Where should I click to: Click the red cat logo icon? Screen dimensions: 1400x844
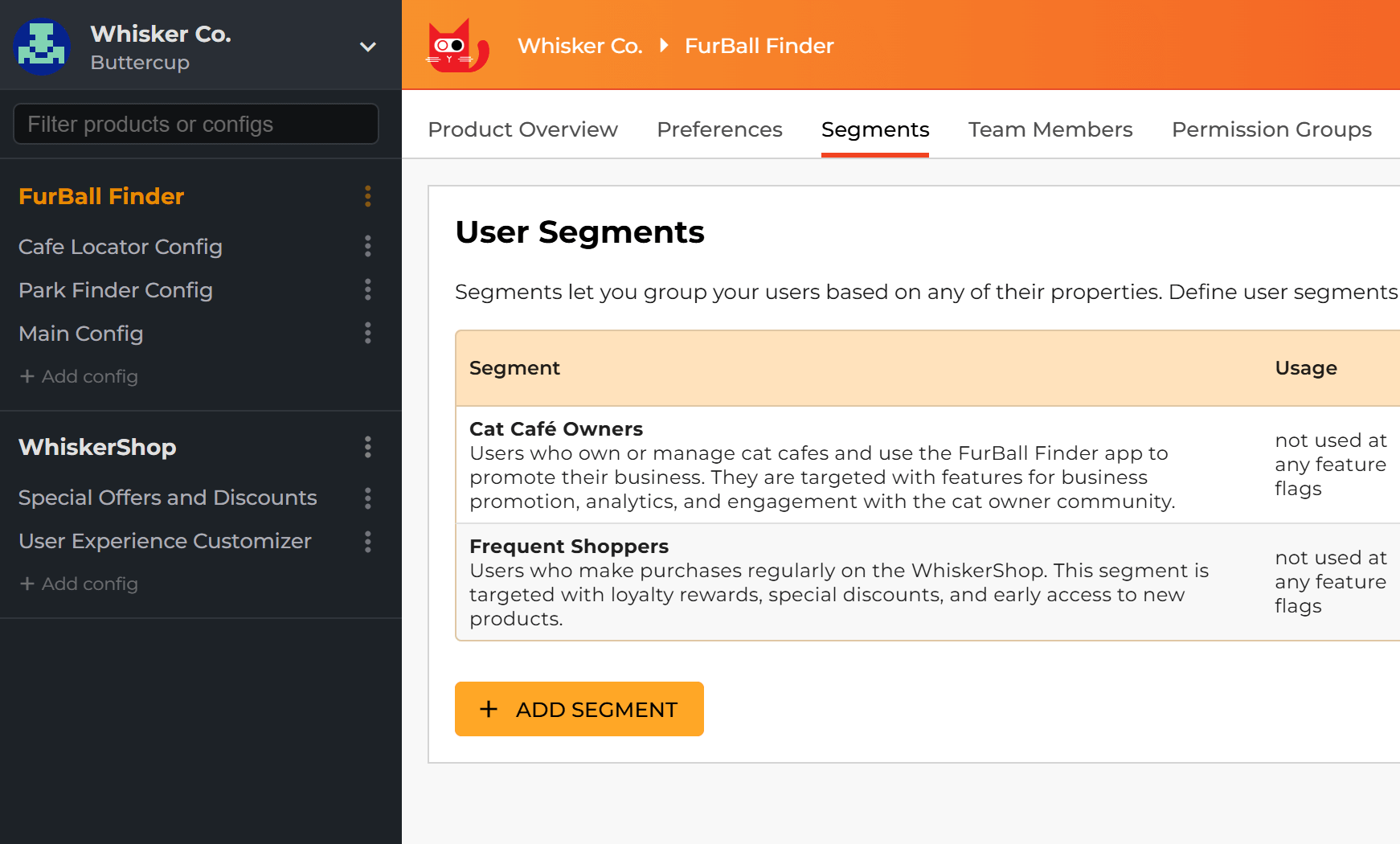(x=456, y=46)
